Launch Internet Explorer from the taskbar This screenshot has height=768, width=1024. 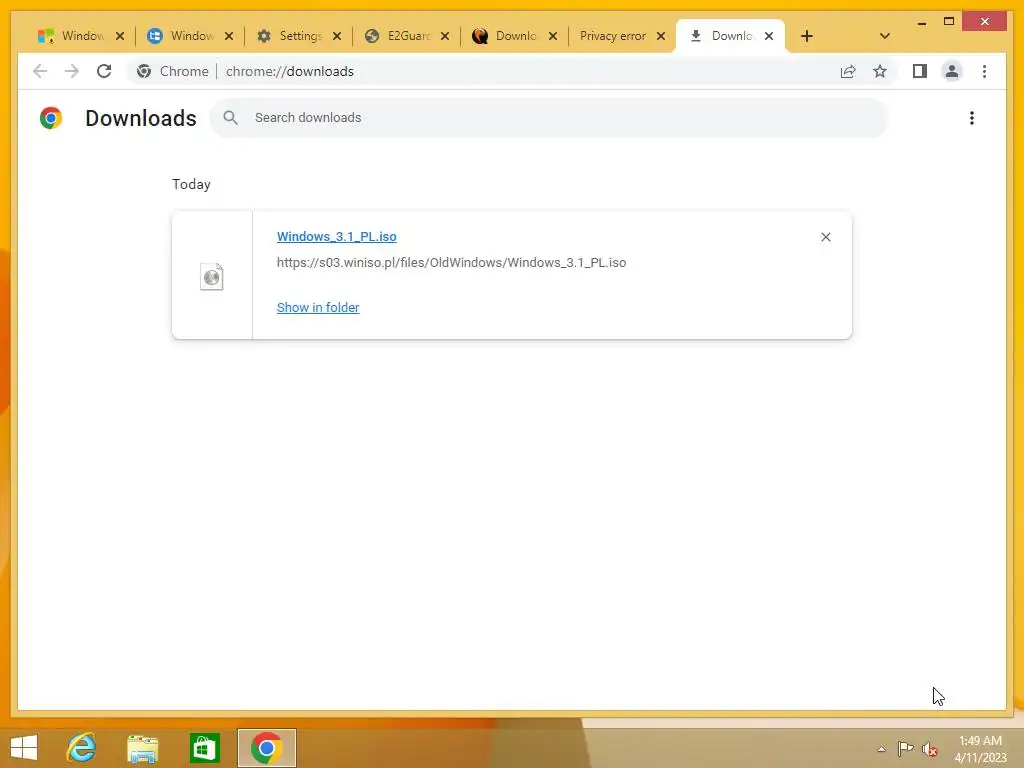(81, 748)
